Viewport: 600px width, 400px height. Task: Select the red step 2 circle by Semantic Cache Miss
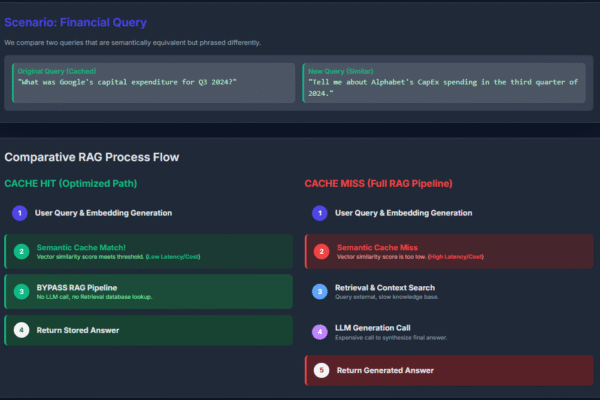320,251
